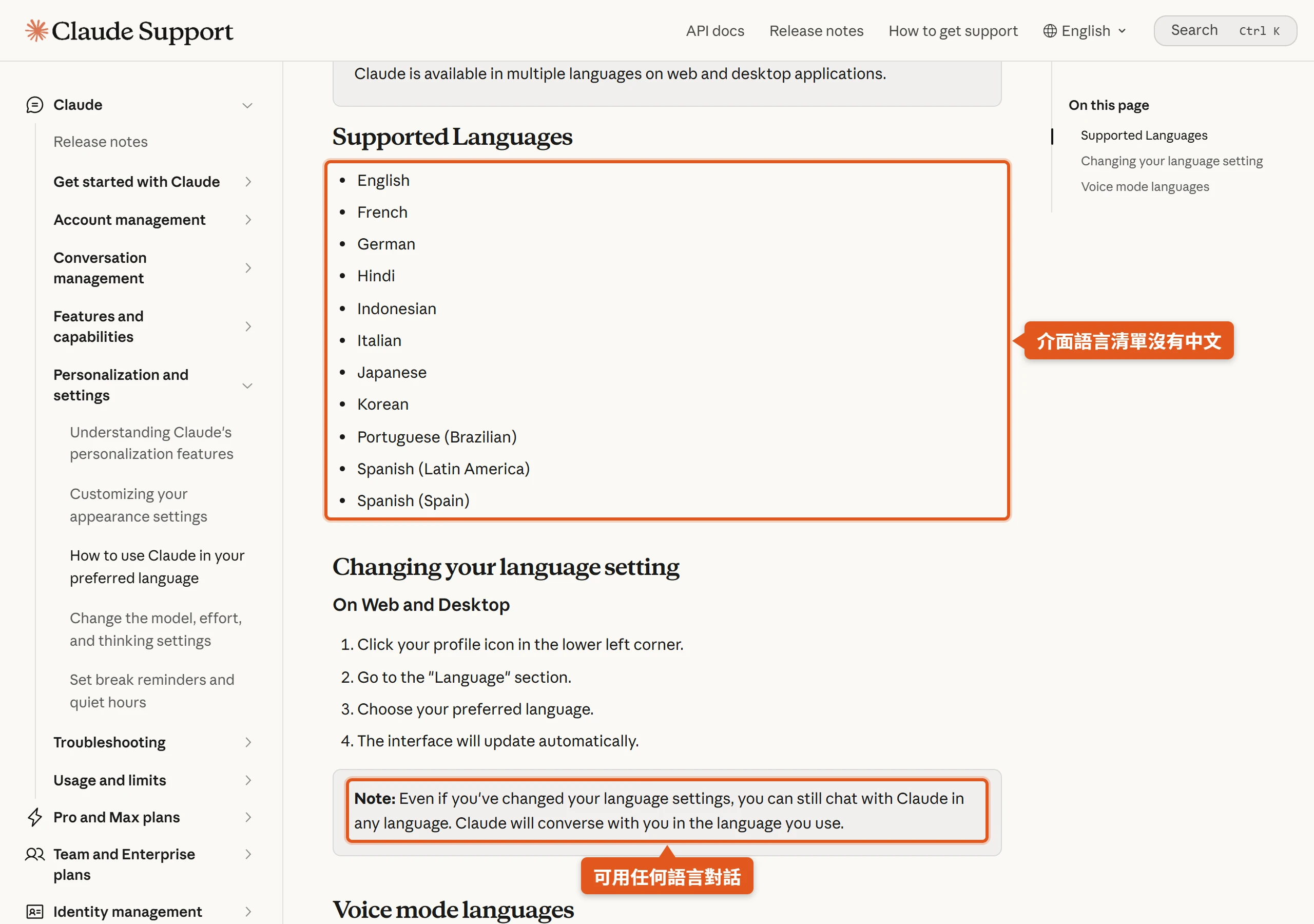Expand Get started with Claude

click(248, 182)
